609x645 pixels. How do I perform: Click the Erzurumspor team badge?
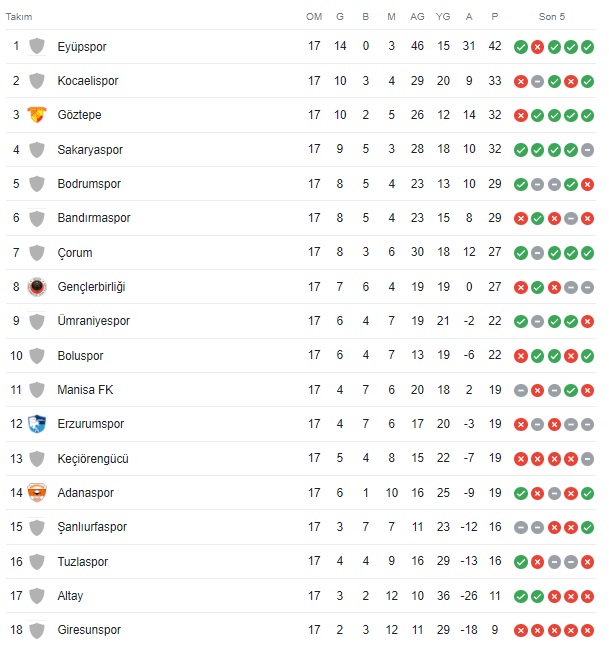(x=37, y=424)
